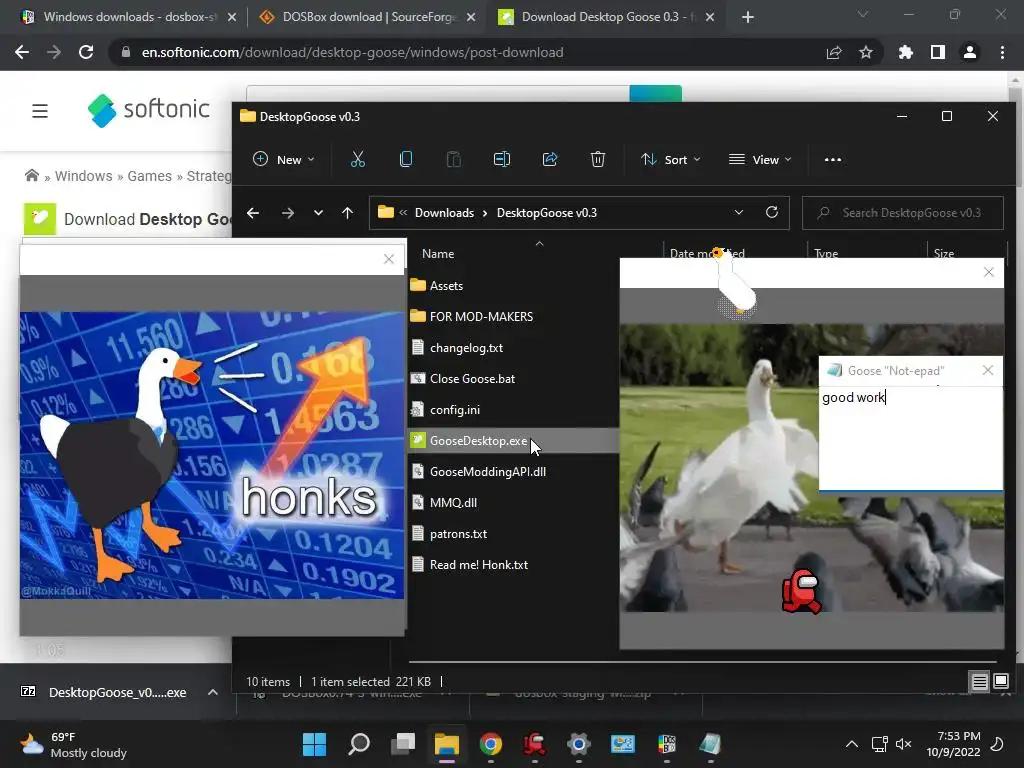Click Chrome address bar URL
The height and width of the screenshot is (768, 1024).
[352, 52]
